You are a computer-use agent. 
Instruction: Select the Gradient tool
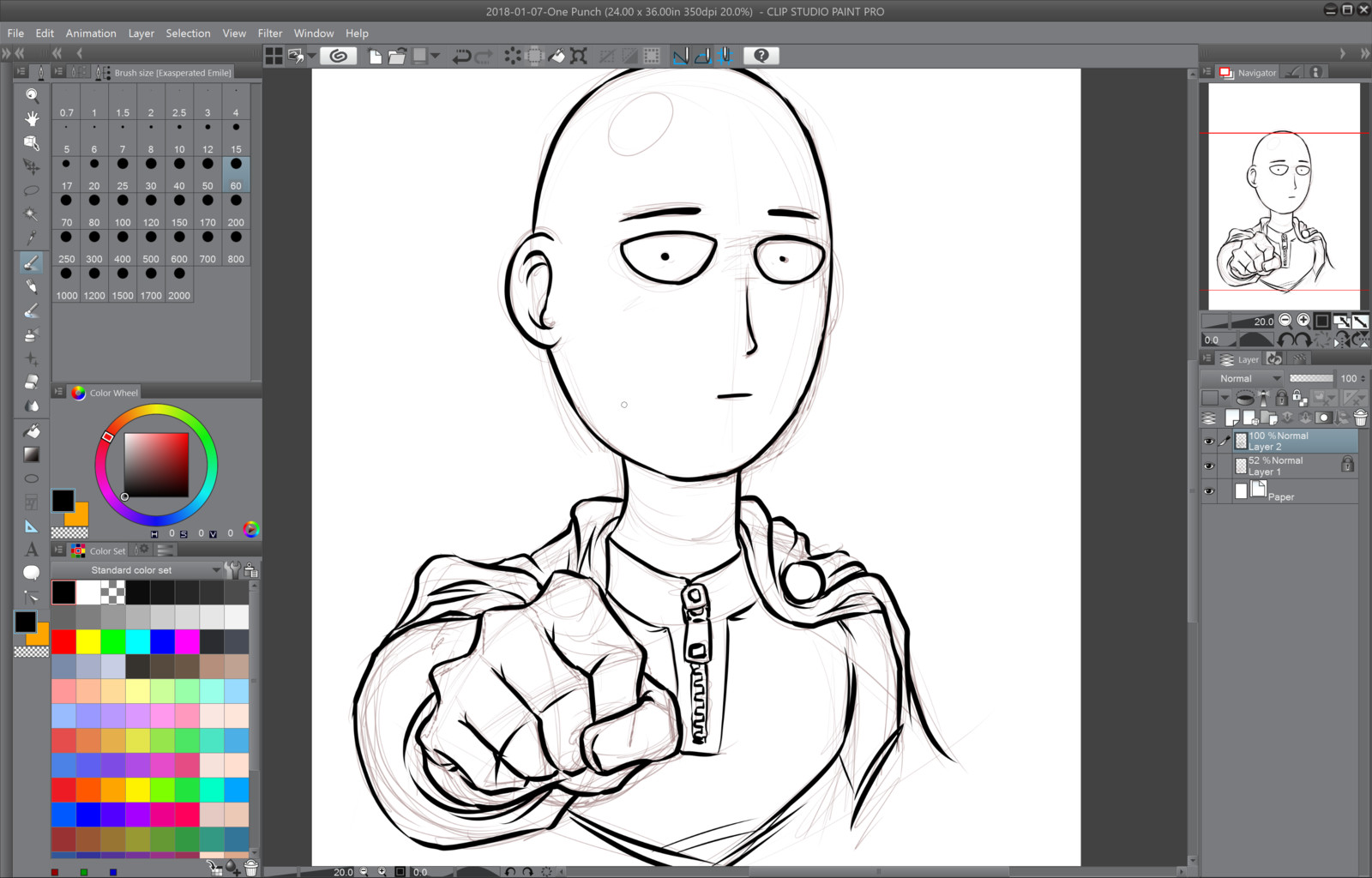click(32, 454)
